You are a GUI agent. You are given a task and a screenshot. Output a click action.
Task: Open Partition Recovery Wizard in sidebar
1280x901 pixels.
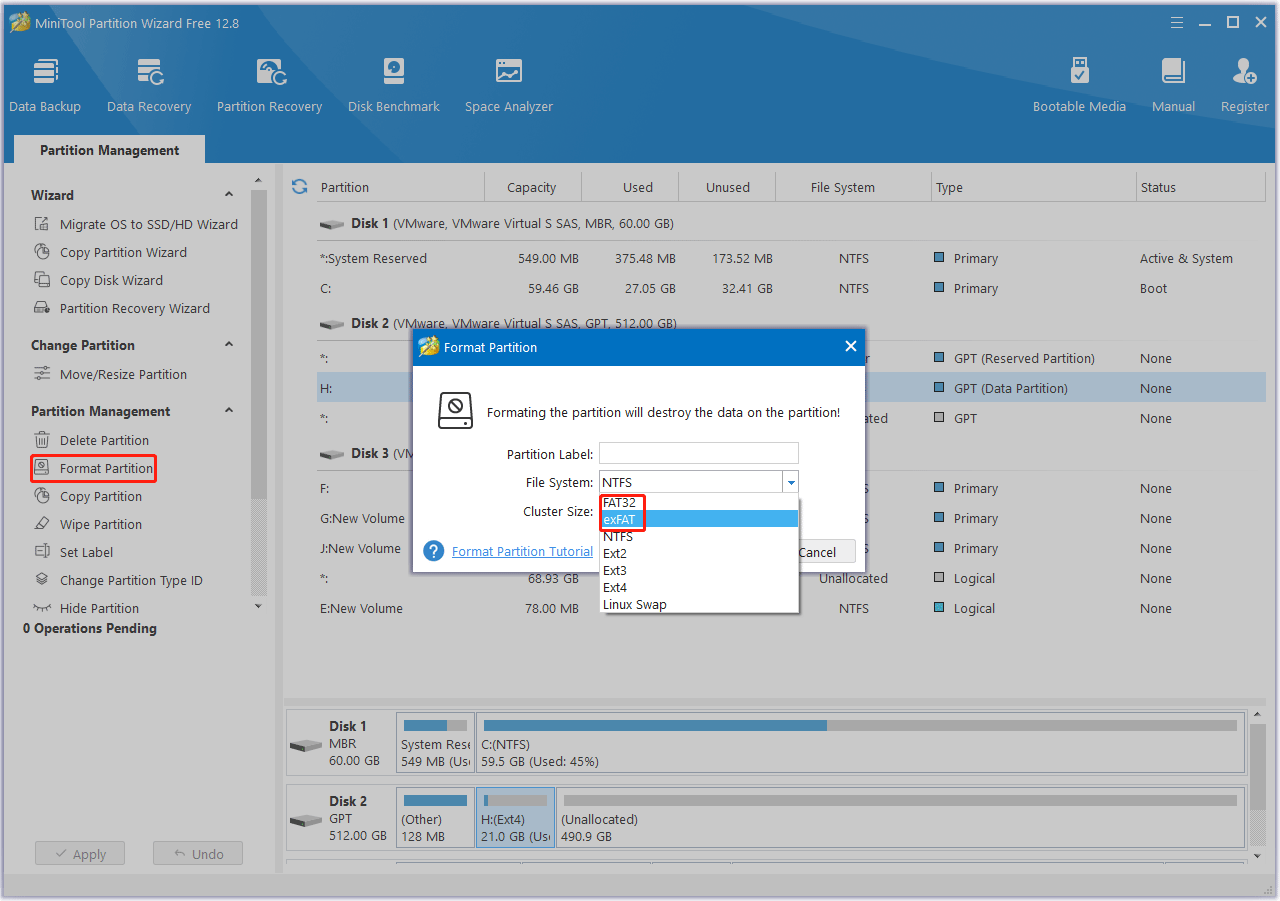(122, 308)
